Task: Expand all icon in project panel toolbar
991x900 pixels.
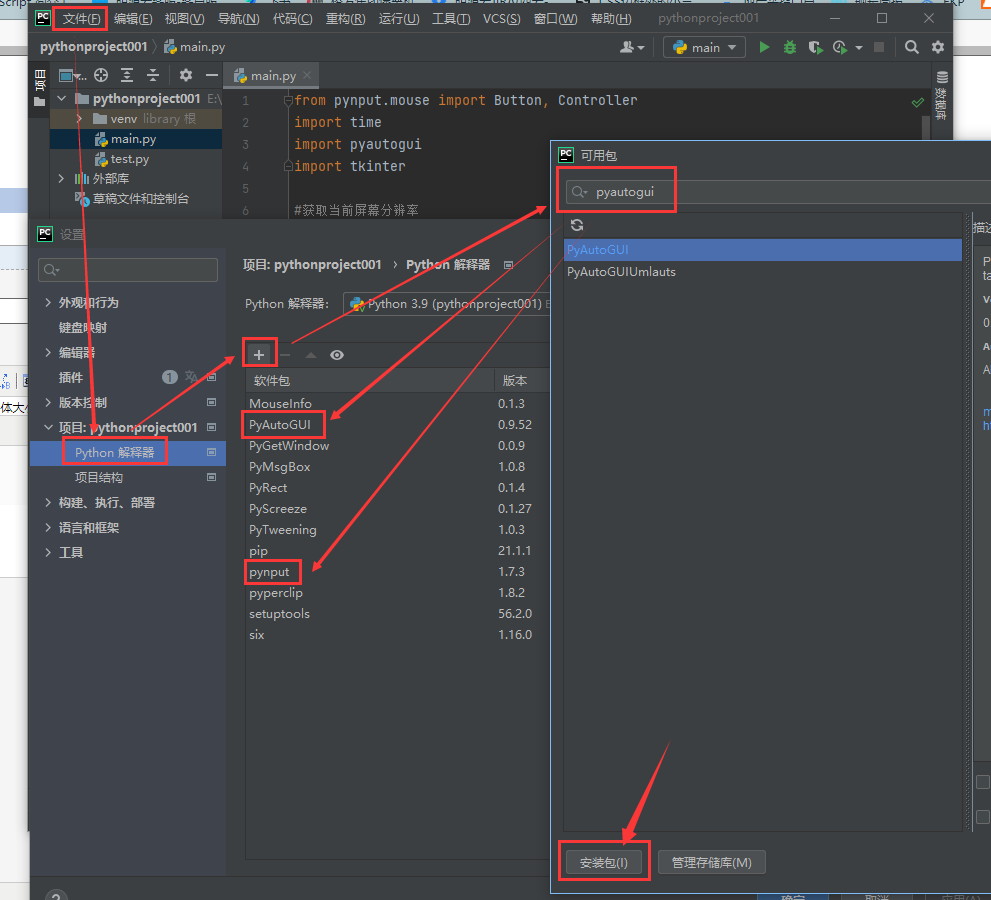Action: pos(127,76)
